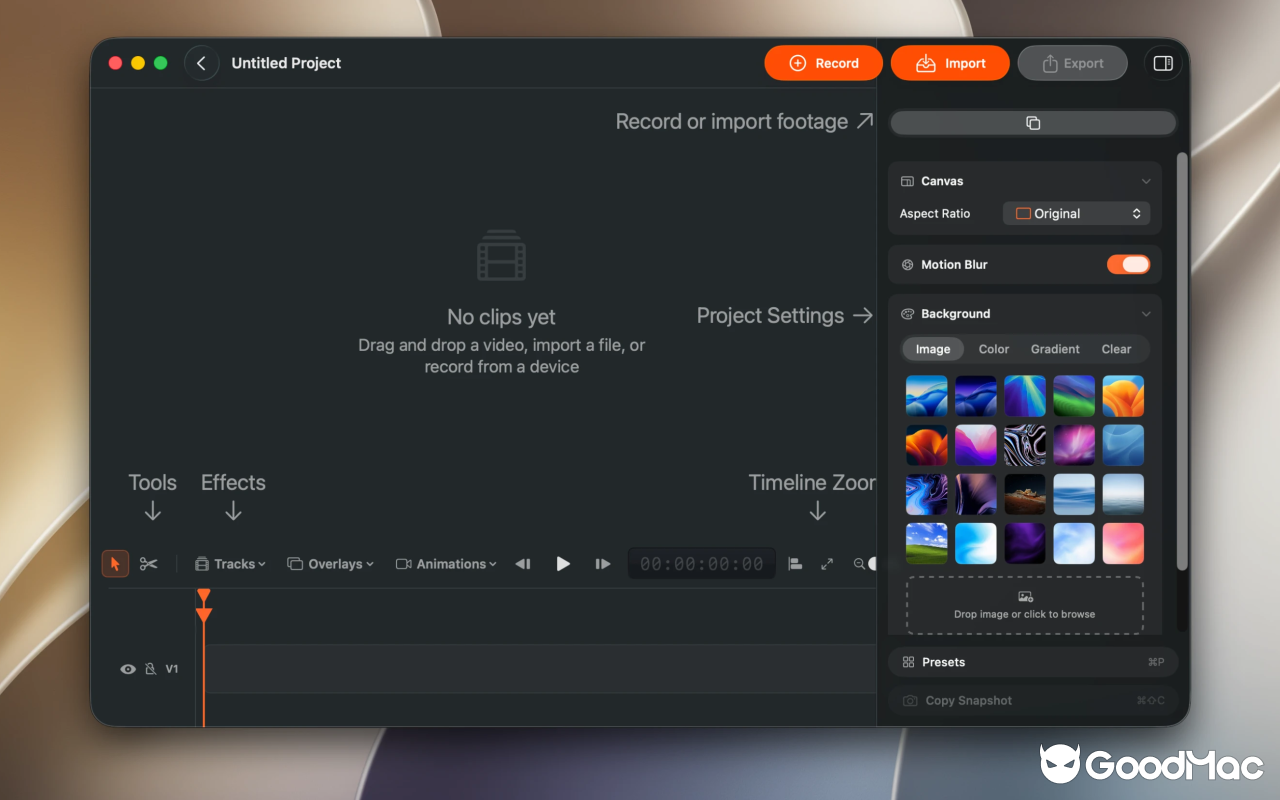Click the Export button
Screen dimensions: 1280x800
pyautogui.click(x=1072, y=63)
